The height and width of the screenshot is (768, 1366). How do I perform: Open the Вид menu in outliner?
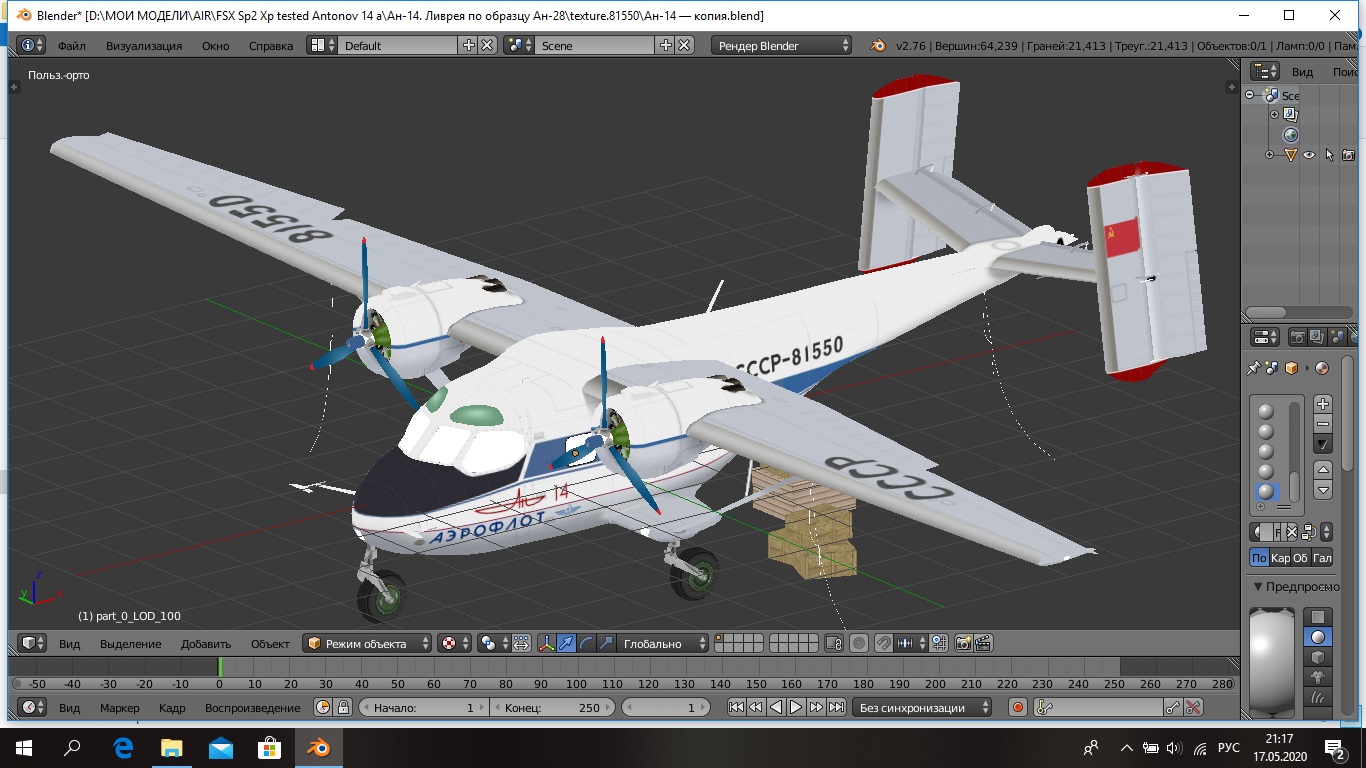pos(1302,72)
